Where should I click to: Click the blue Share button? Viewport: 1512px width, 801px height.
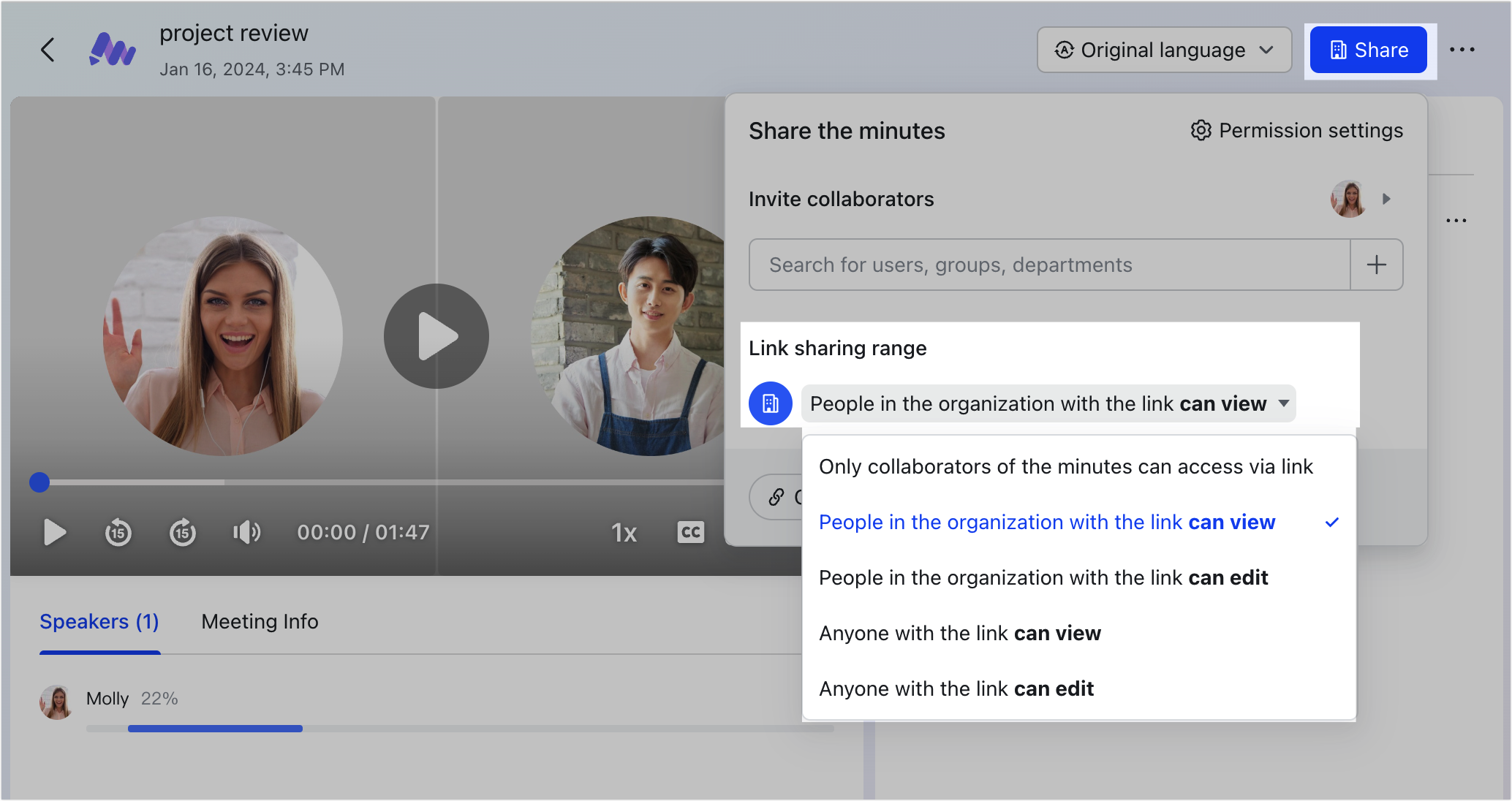tap(1367, 50)
